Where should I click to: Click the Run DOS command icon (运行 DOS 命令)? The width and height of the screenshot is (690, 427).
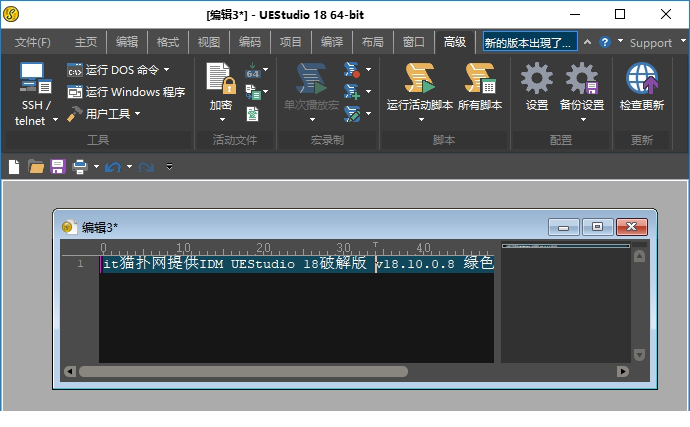click(74, 70)
